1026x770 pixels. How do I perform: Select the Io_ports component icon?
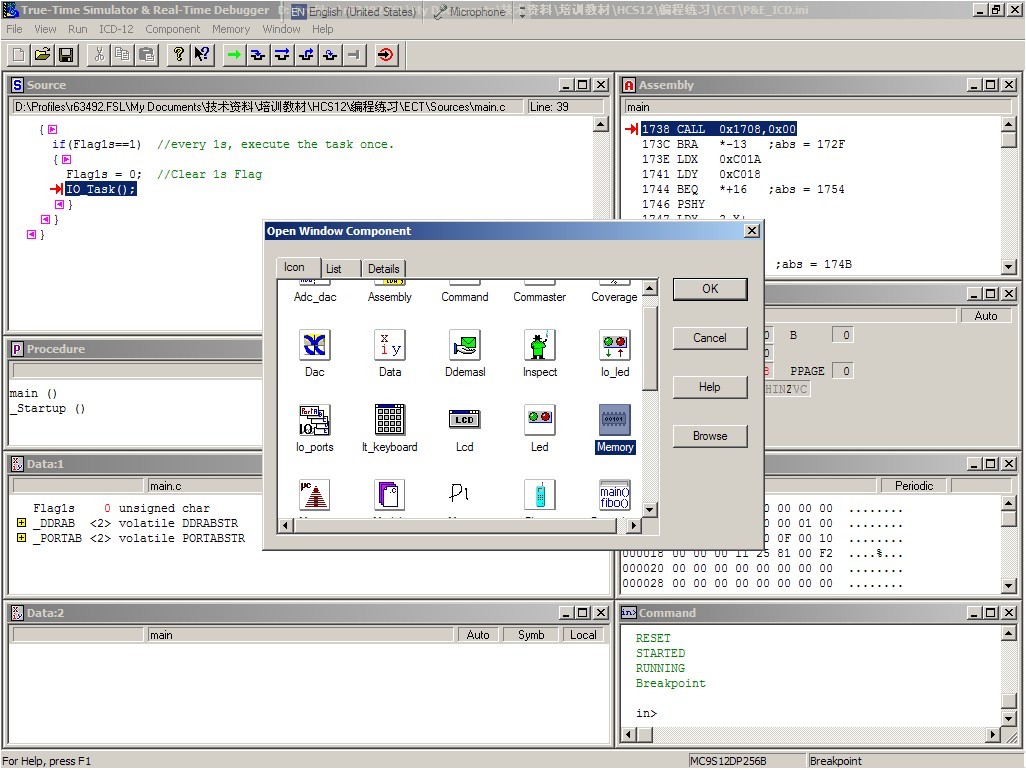coord(315,420)
